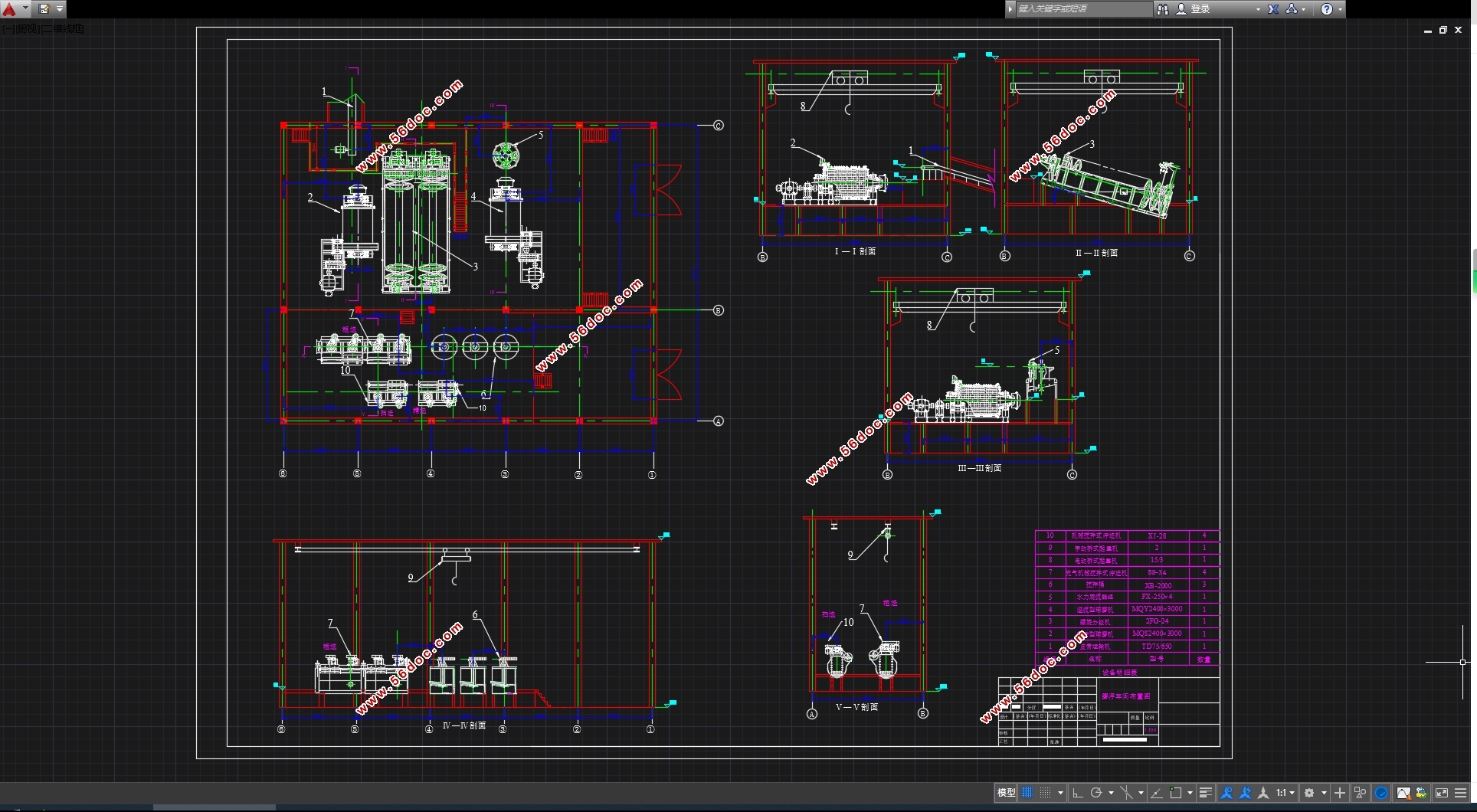
Task: Open the 二维线框 visual style menu
Action: point(62,29)
